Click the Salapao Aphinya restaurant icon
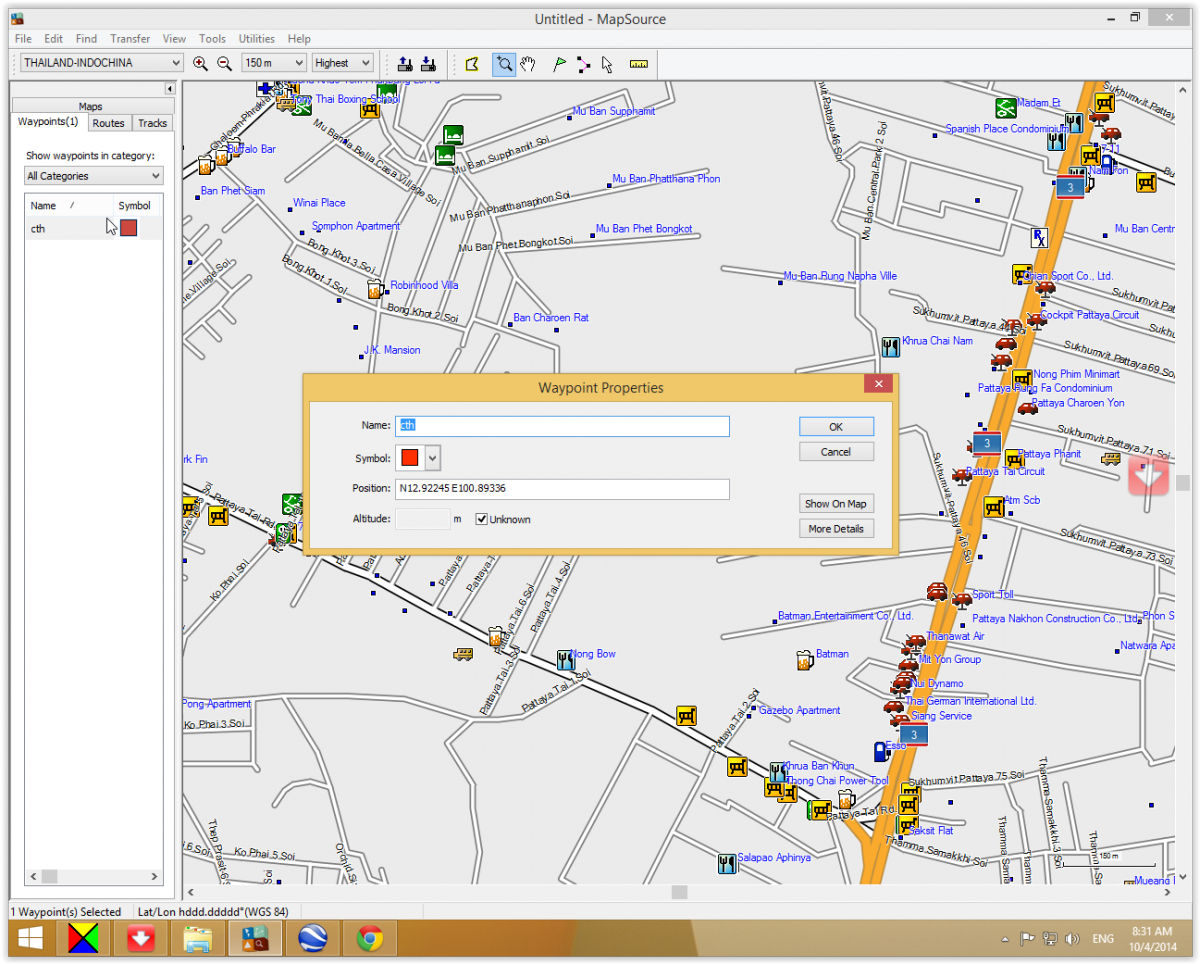 click(727, 862)
